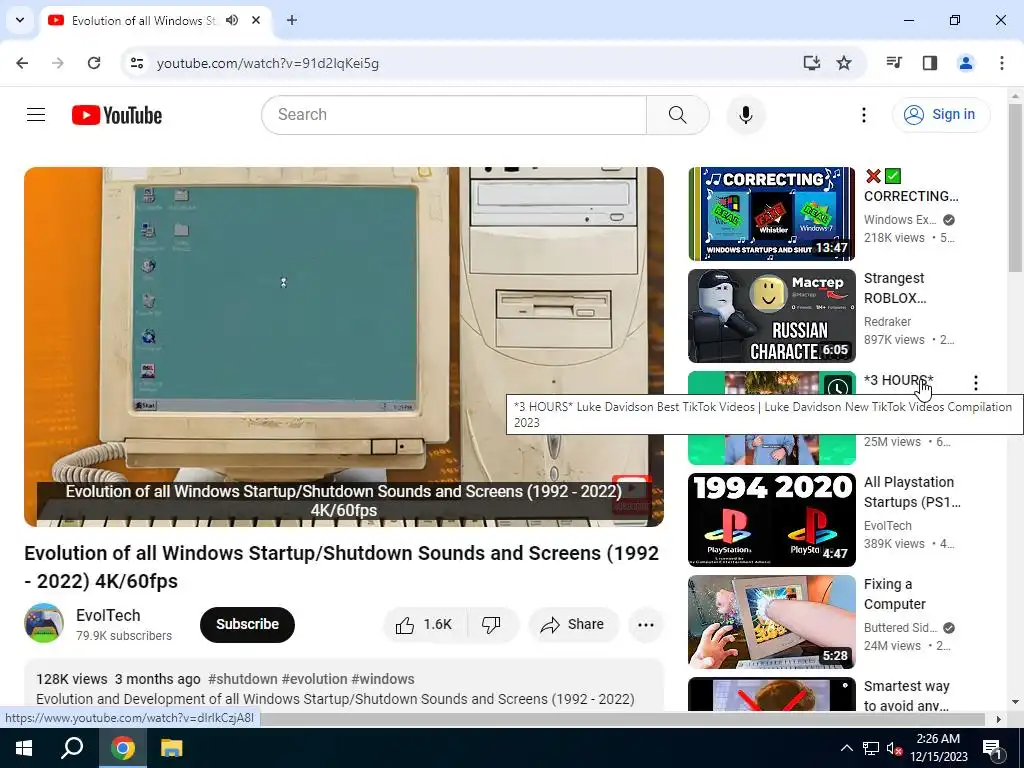Viewport: 1024px width, 768px height.
Task: Start voice search with the microphone
Action: point(745,115)
